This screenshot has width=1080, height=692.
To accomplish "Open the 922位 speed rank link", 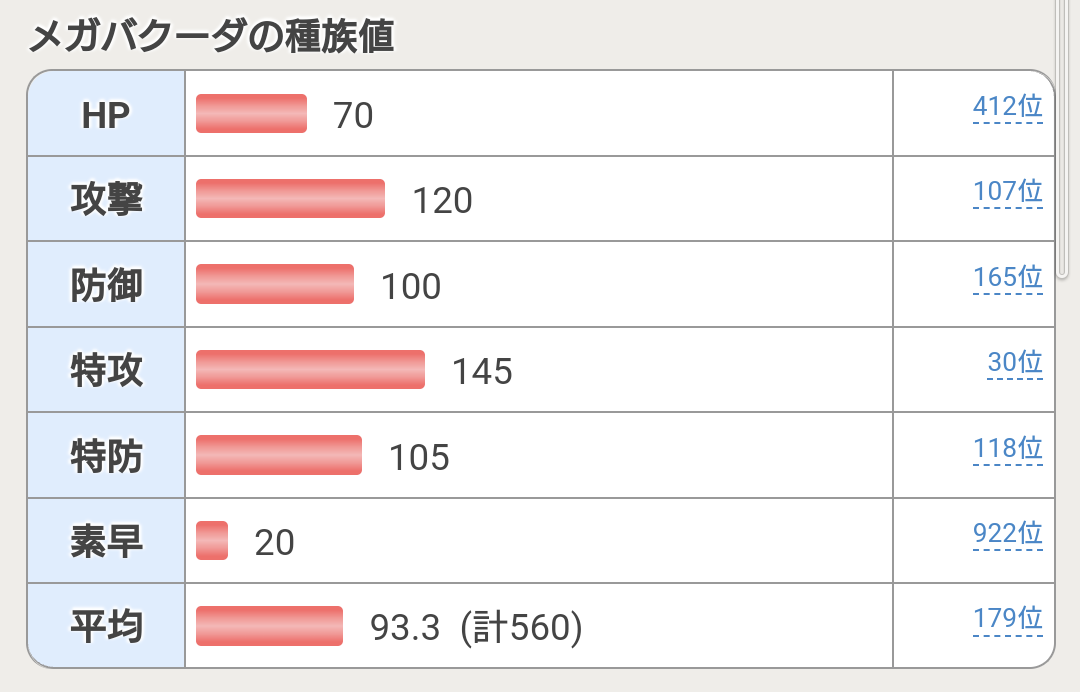I will pos(1007,533).
